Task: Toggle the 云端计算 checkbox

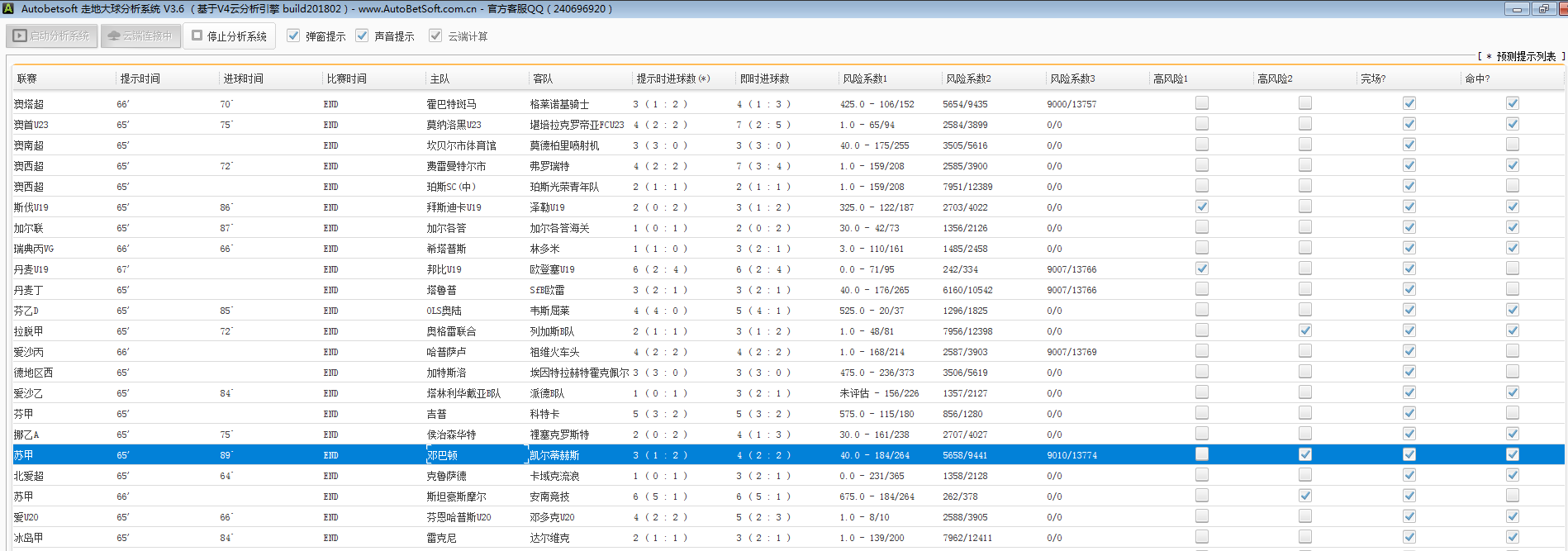Action: point(435,36)
